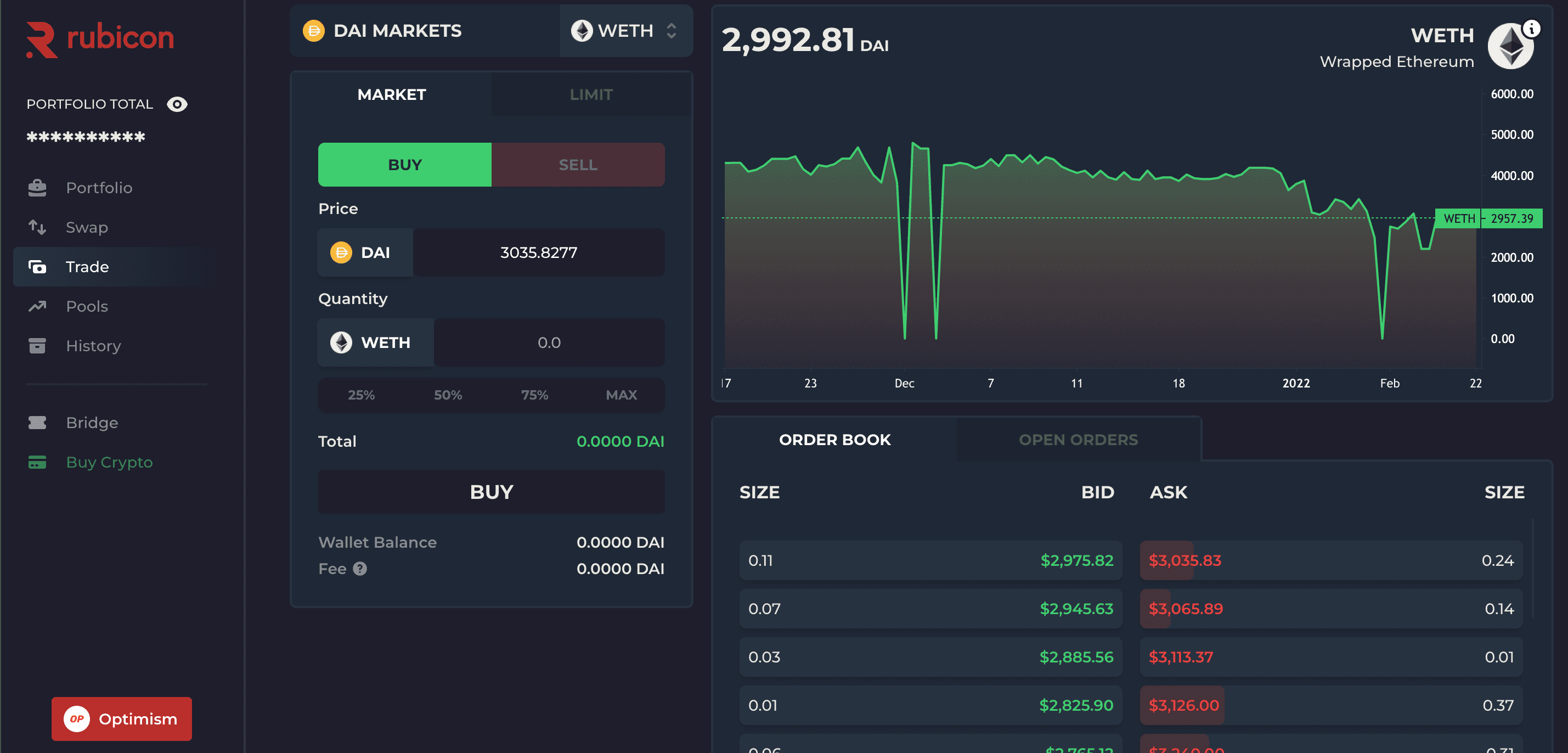Image resolution: width=1568 pixels, height=753 pixels.
Task: Click the Rubicon logo
Action: click(100, 39)
